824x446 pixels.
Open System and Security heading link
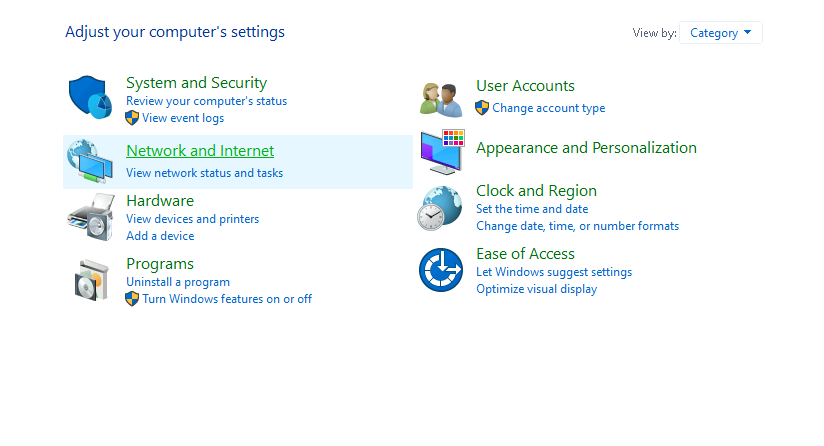pyautogui.click(x=197, y=83)
